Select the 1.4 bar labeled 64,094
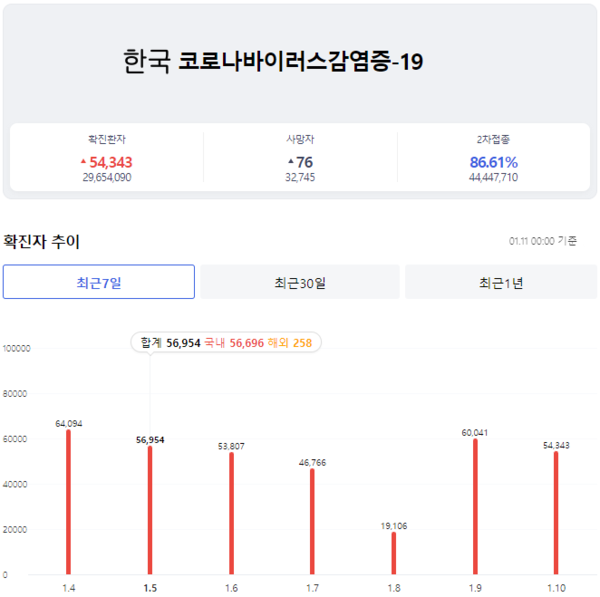The height and width of the screenshot is (597, 600). point(68,502)
